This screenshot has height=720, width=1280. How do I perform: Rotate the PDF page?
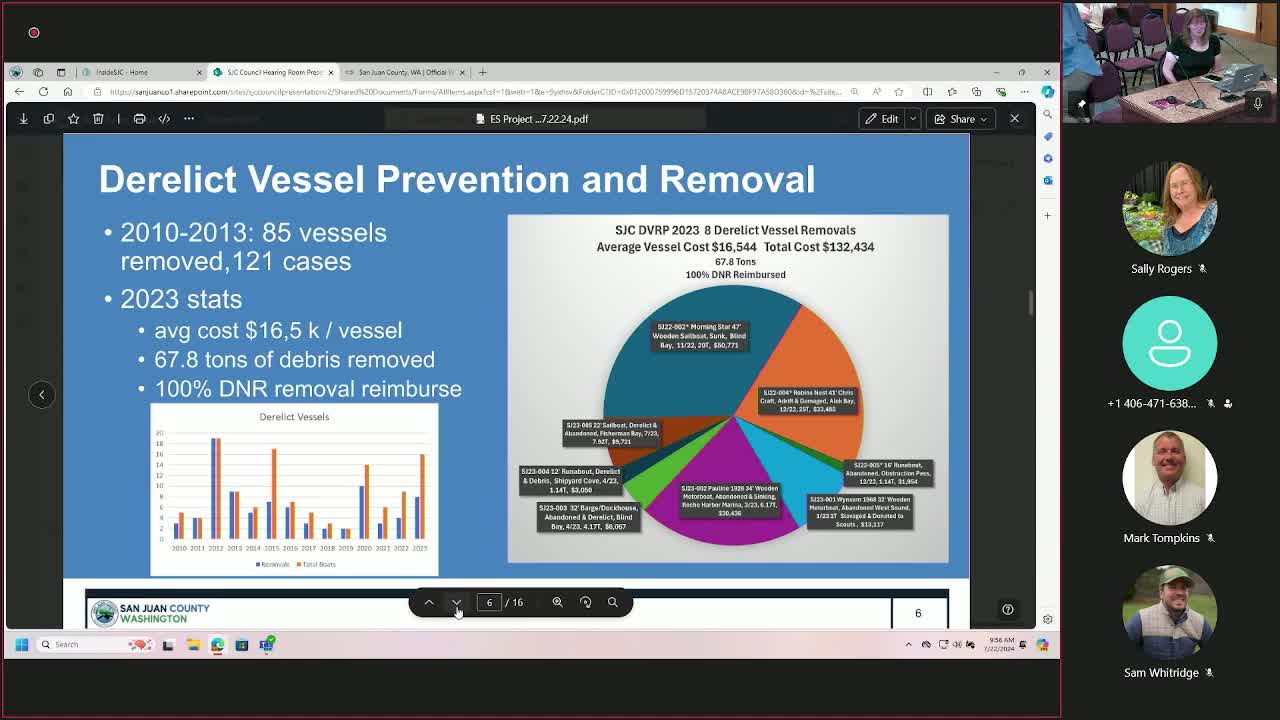tap(585, 602)
